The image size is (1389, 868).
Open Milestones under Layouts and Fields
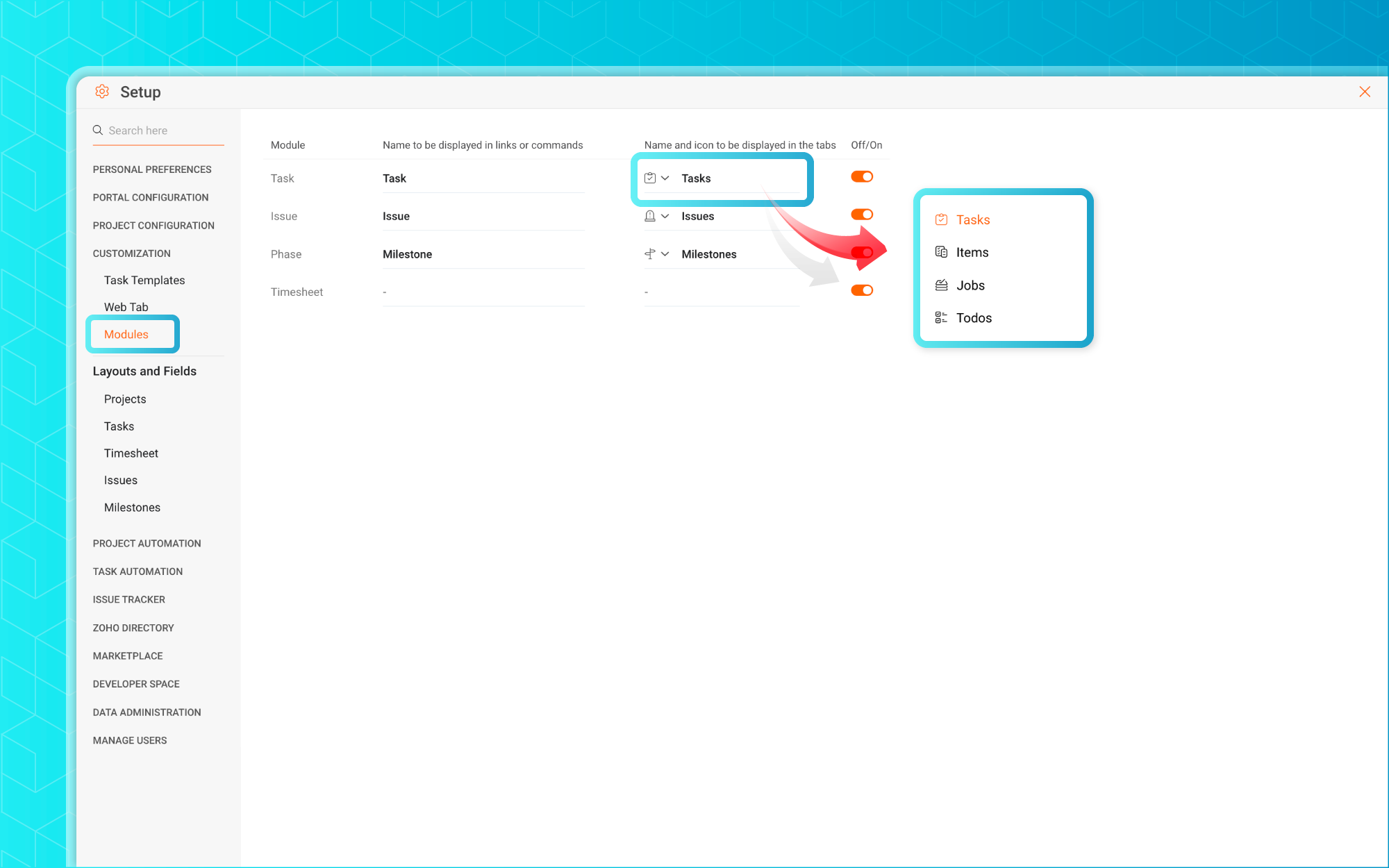tap(132, 508)
